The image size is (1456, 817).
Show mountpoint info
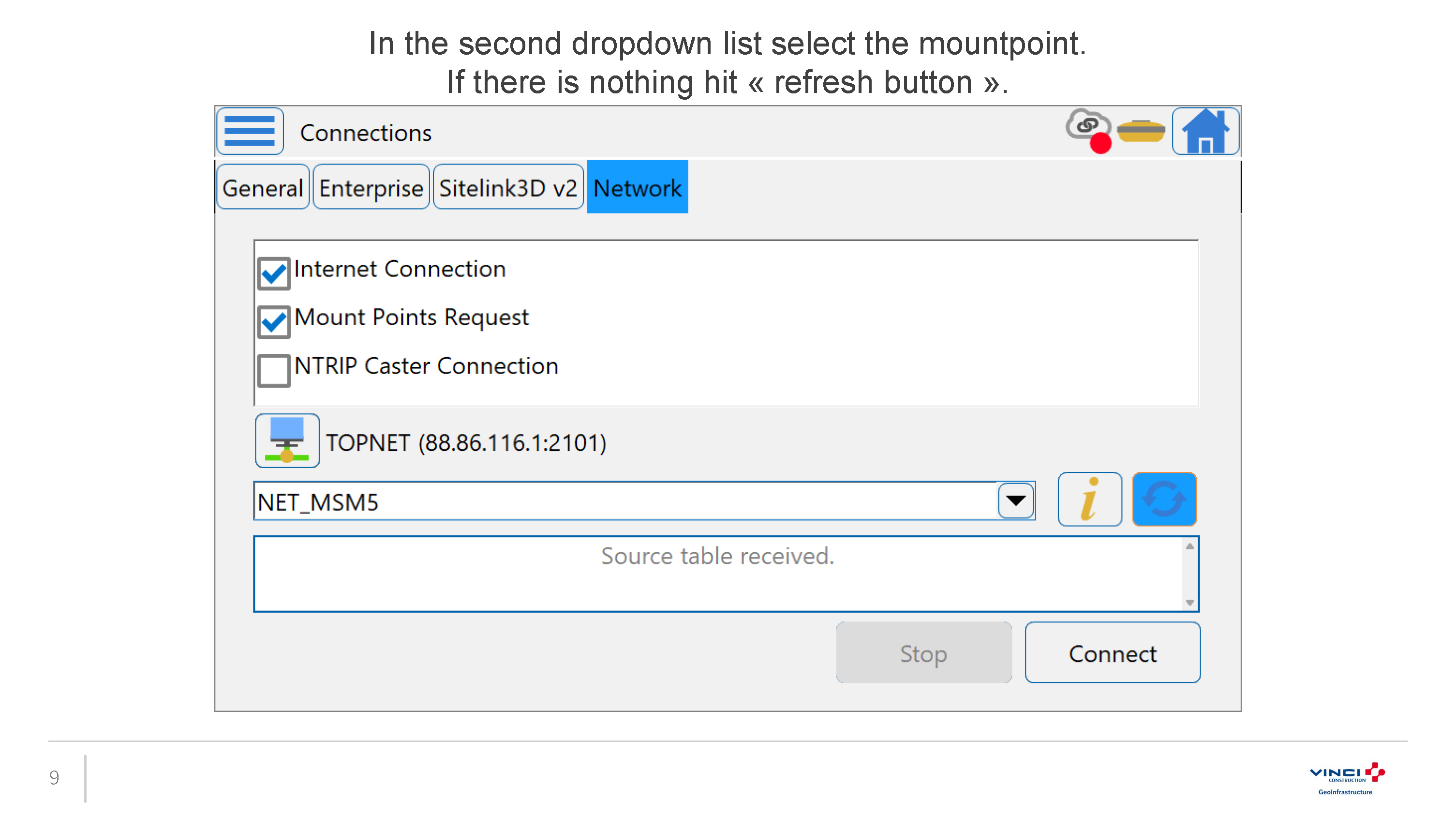[1090, 499]
